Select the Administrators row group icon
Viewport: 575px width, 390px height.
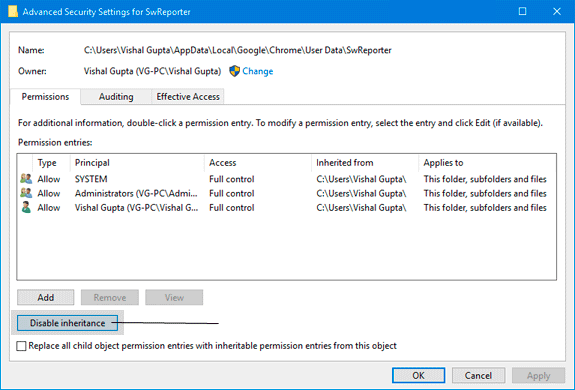click(26, 193)
